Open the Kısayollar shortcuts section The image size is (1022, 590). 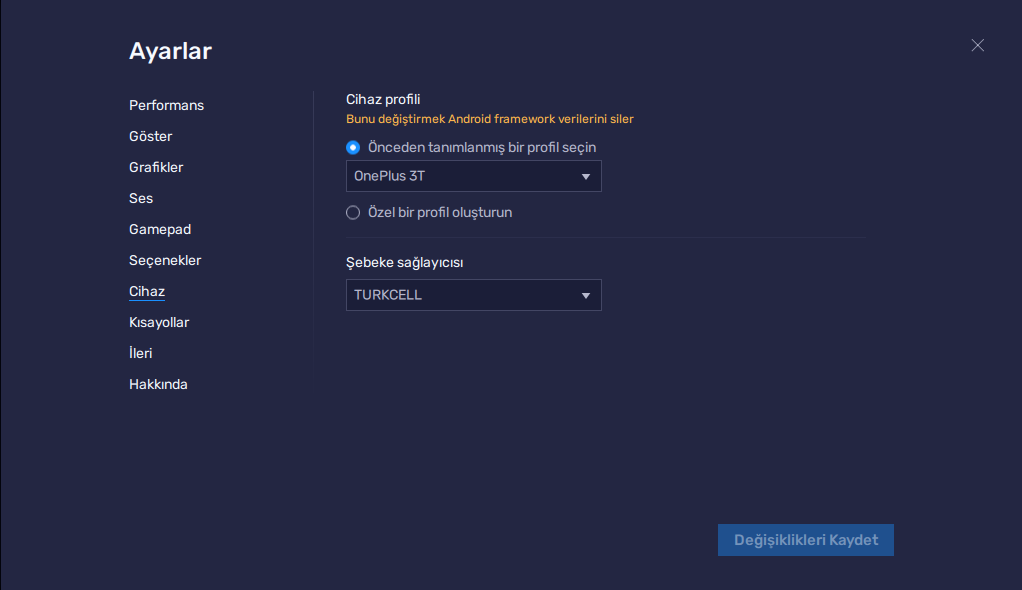click(159, 322)
